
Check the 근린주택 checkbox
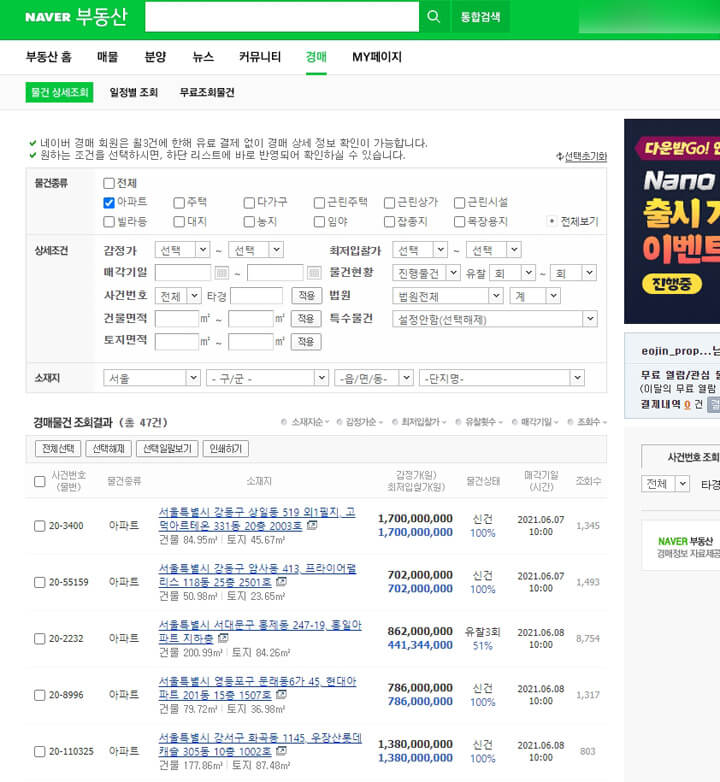tap(319, 202)
